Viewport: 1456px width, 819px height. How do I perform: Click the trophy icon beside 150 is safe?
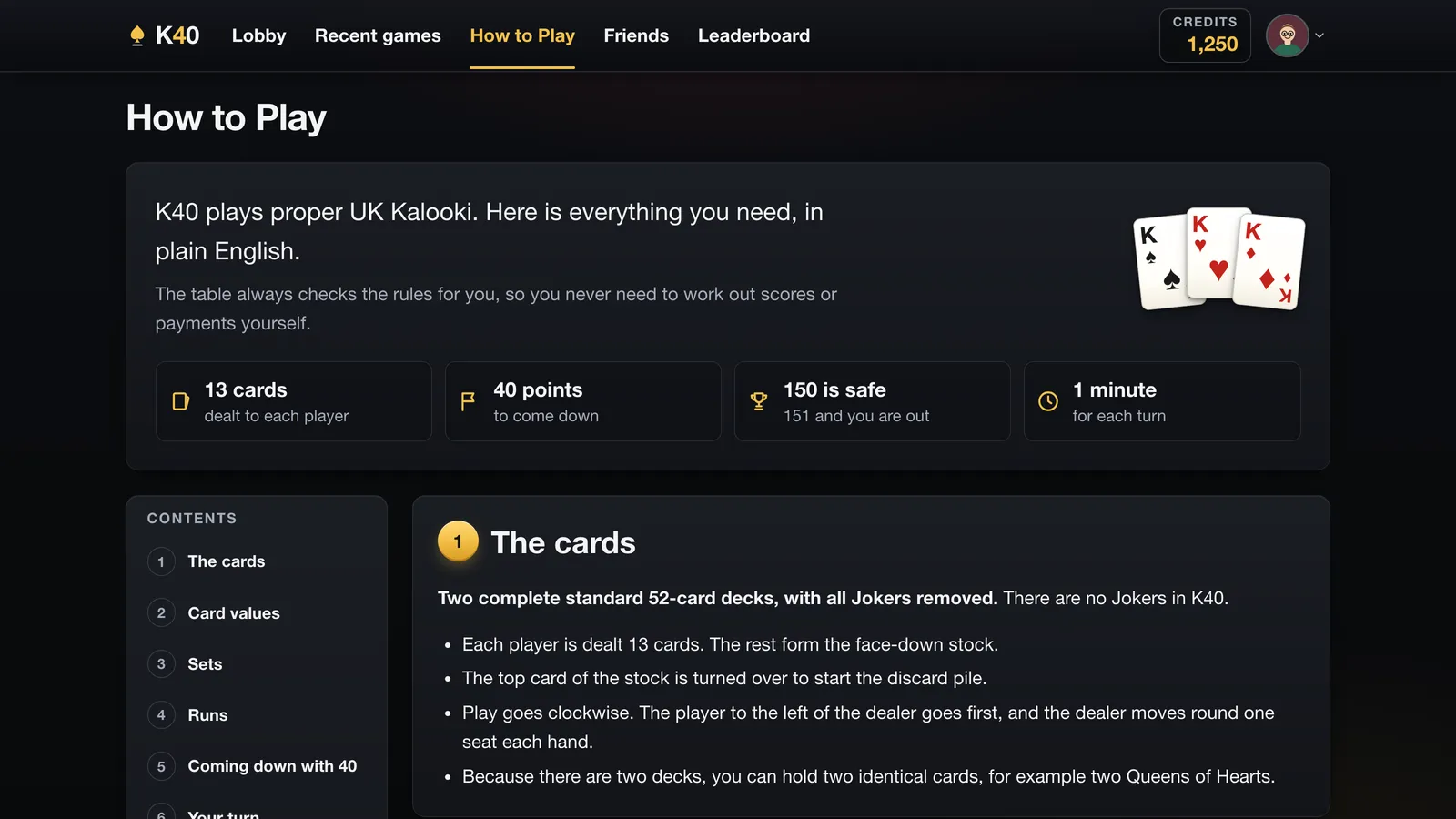click(758, 401)
